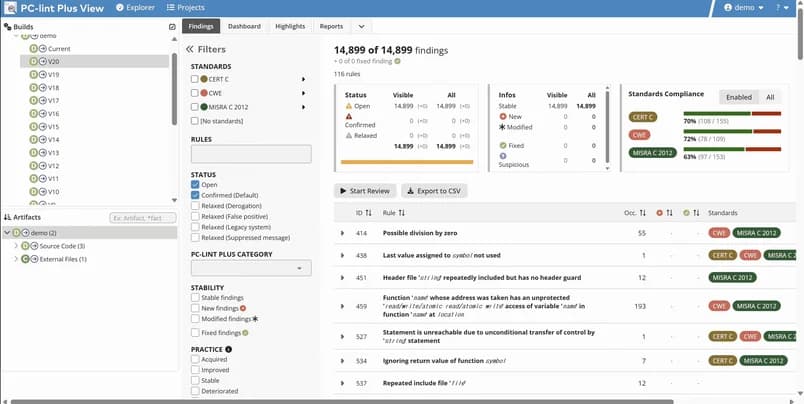The height and width of the screenshot is (404, 804).
Task: Click the arrow icon beside V17 build
Action: pos(43,101)
